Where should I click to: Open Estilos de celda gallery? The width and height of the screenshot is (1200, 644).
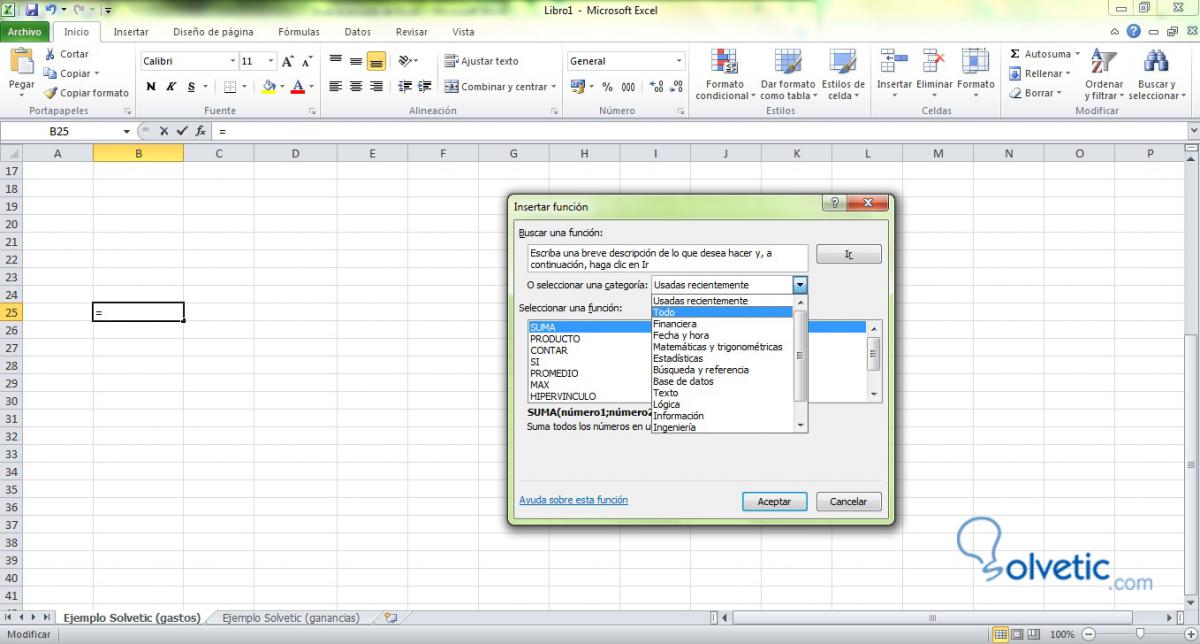coord(843,74)
